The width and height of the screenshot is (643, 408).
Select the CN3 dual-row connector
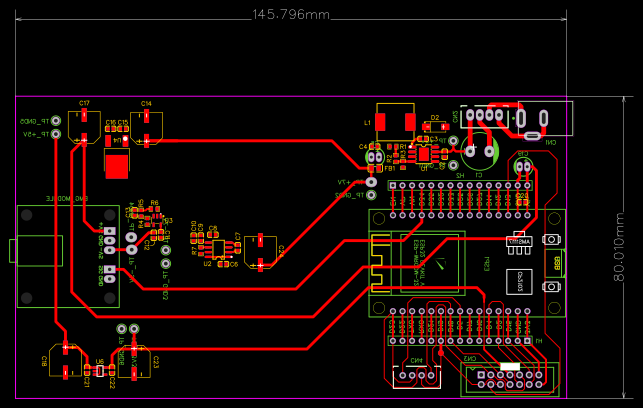click(510, 379)
